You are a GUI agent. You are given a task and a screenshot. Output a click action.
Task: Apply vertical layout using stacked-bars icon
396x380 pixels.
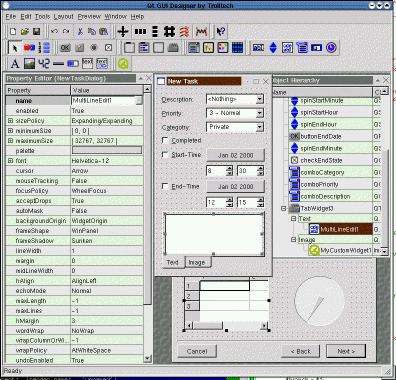[155, 32]
